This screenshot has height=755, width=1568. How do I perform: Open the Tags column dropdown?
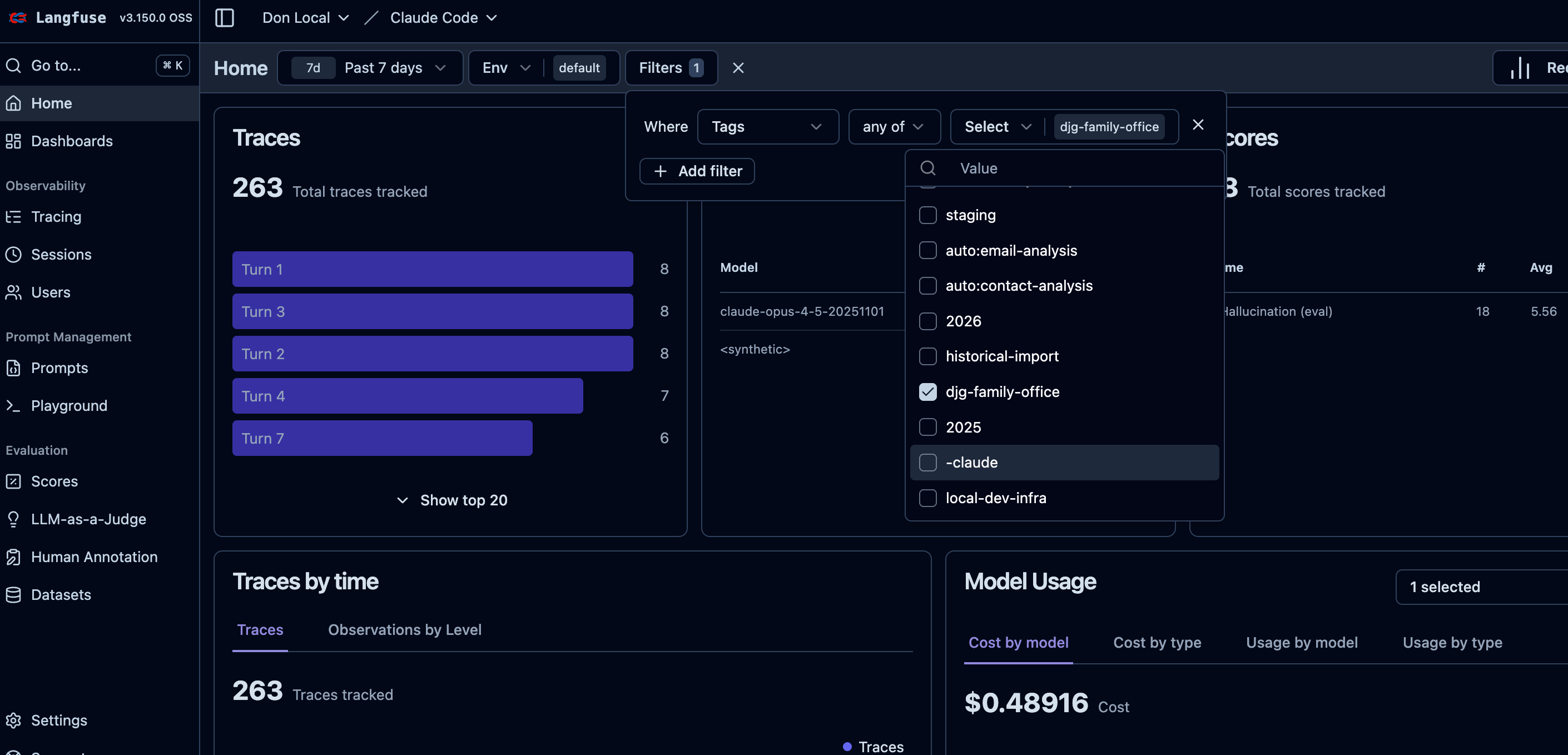tap(767, 127)
